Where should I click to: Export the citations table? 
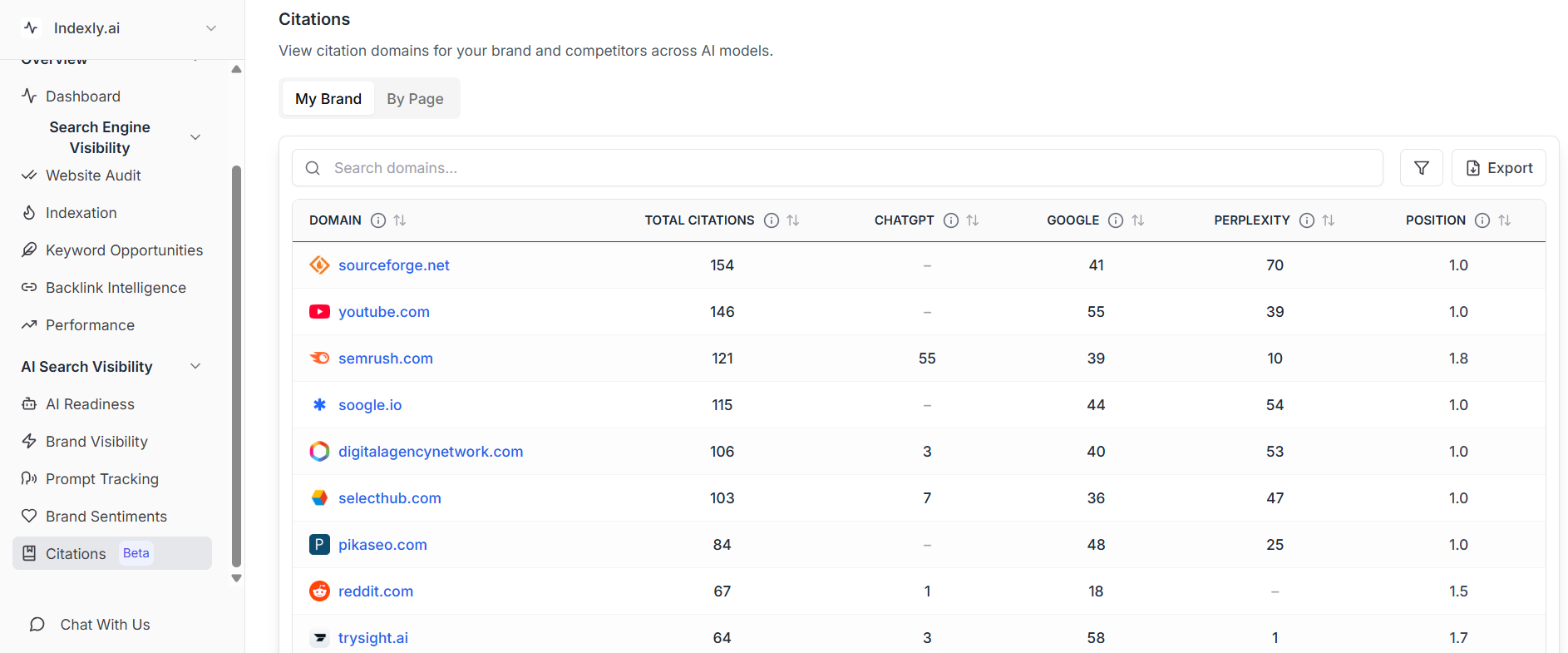pos(1498,168)
